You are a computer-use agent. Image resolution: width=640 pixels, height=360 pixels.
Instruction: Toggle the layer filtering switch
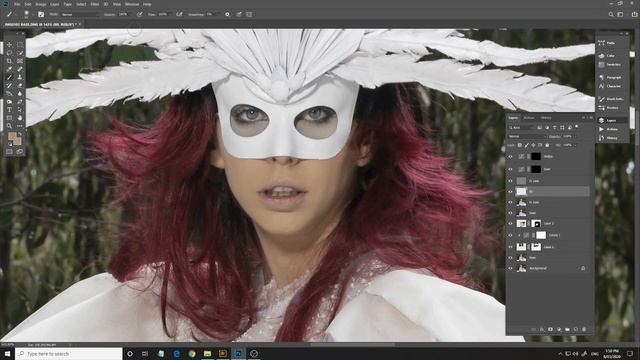pyautogui.click(x=577, y=127)
